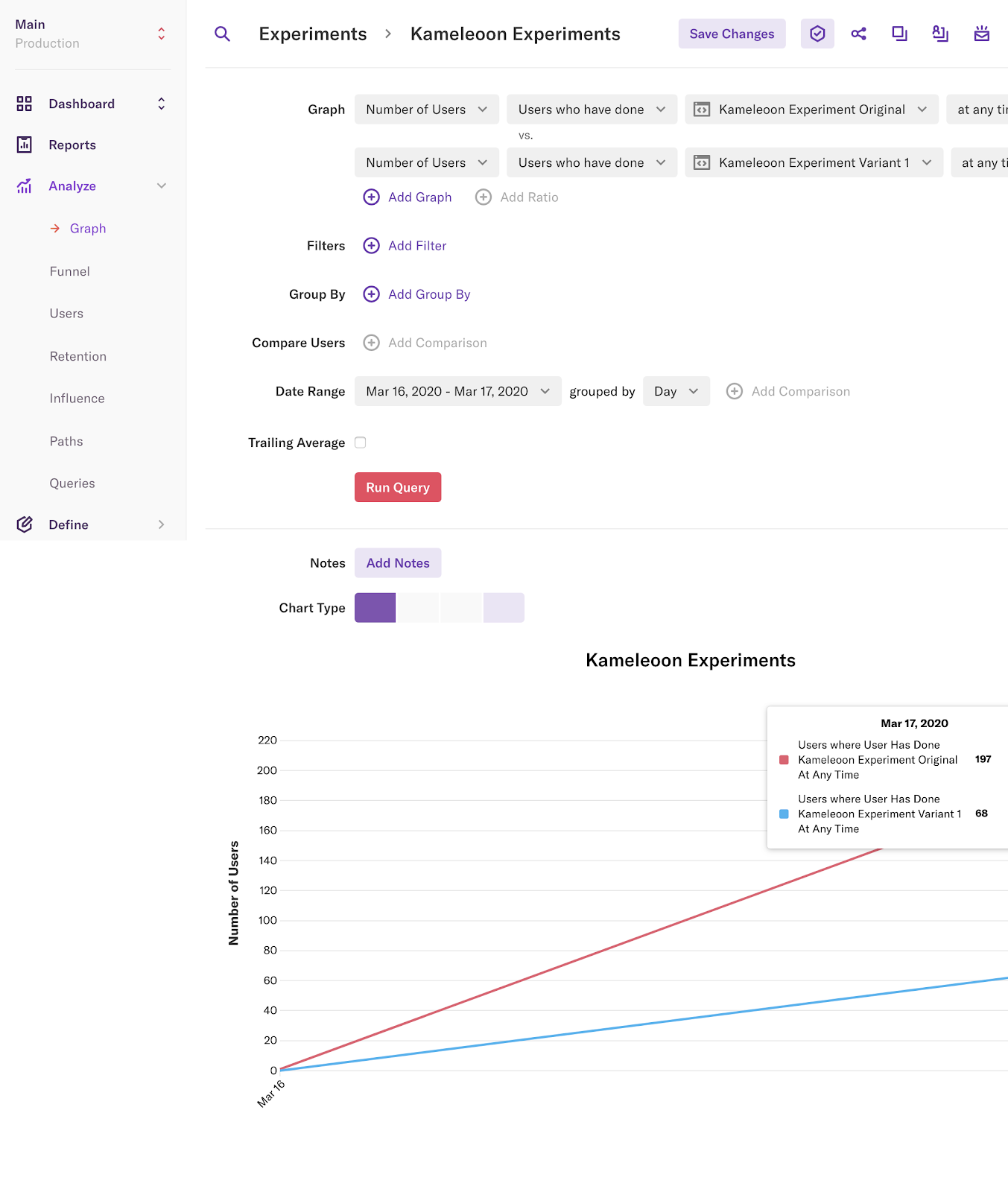Click the Add Filter plus icon

click(x=371, y=246)
